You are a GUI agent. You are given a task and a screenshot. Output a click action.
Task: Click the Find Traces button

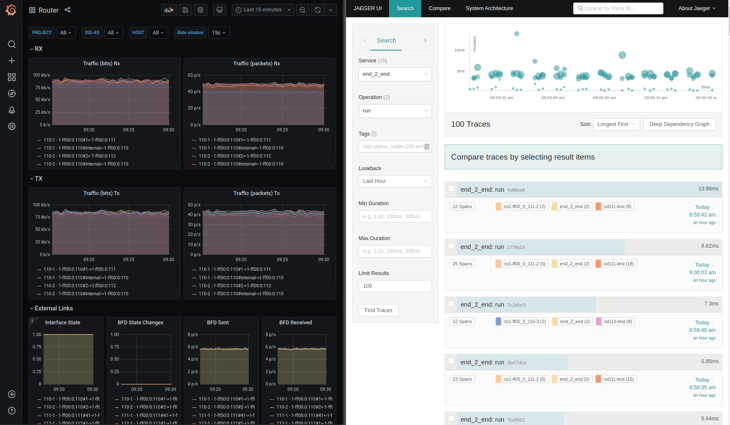379,310
